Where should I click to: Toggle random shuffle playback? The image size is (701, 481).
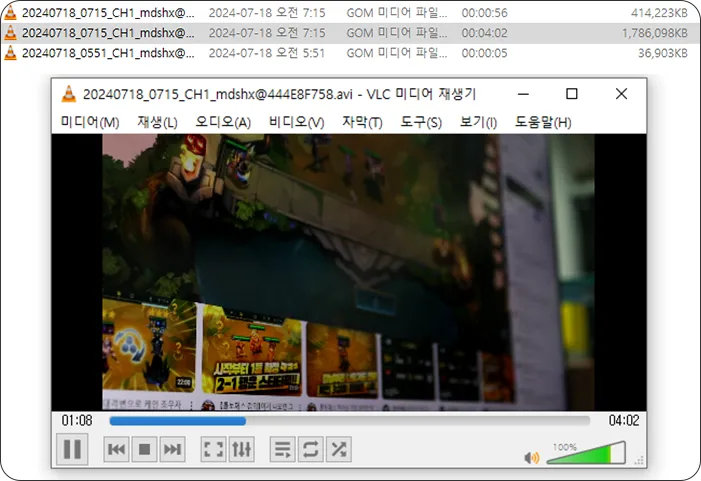pos(340,450)
